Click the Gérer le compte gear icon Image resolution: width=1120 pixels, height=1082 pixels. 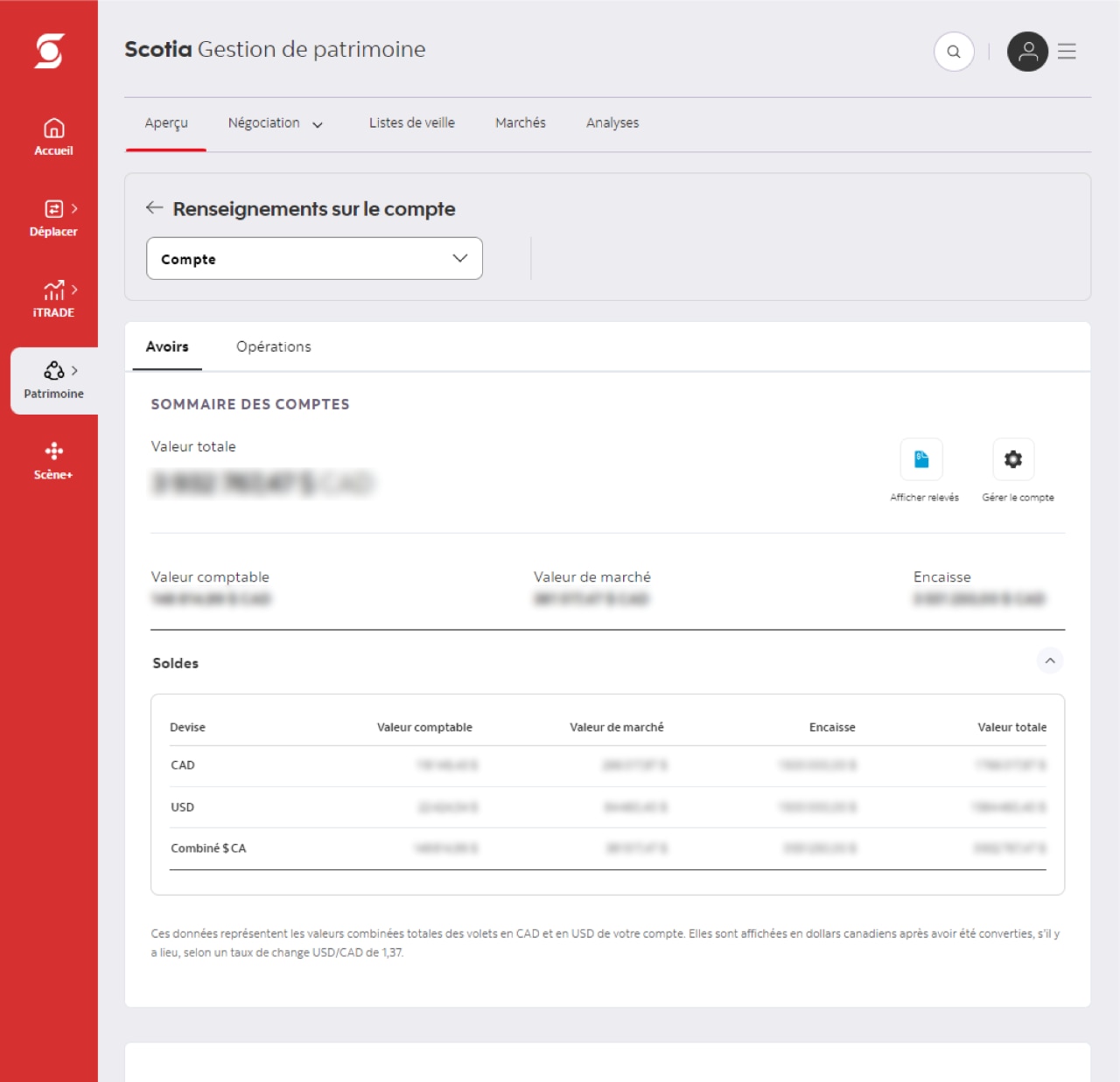[1013, 459]
